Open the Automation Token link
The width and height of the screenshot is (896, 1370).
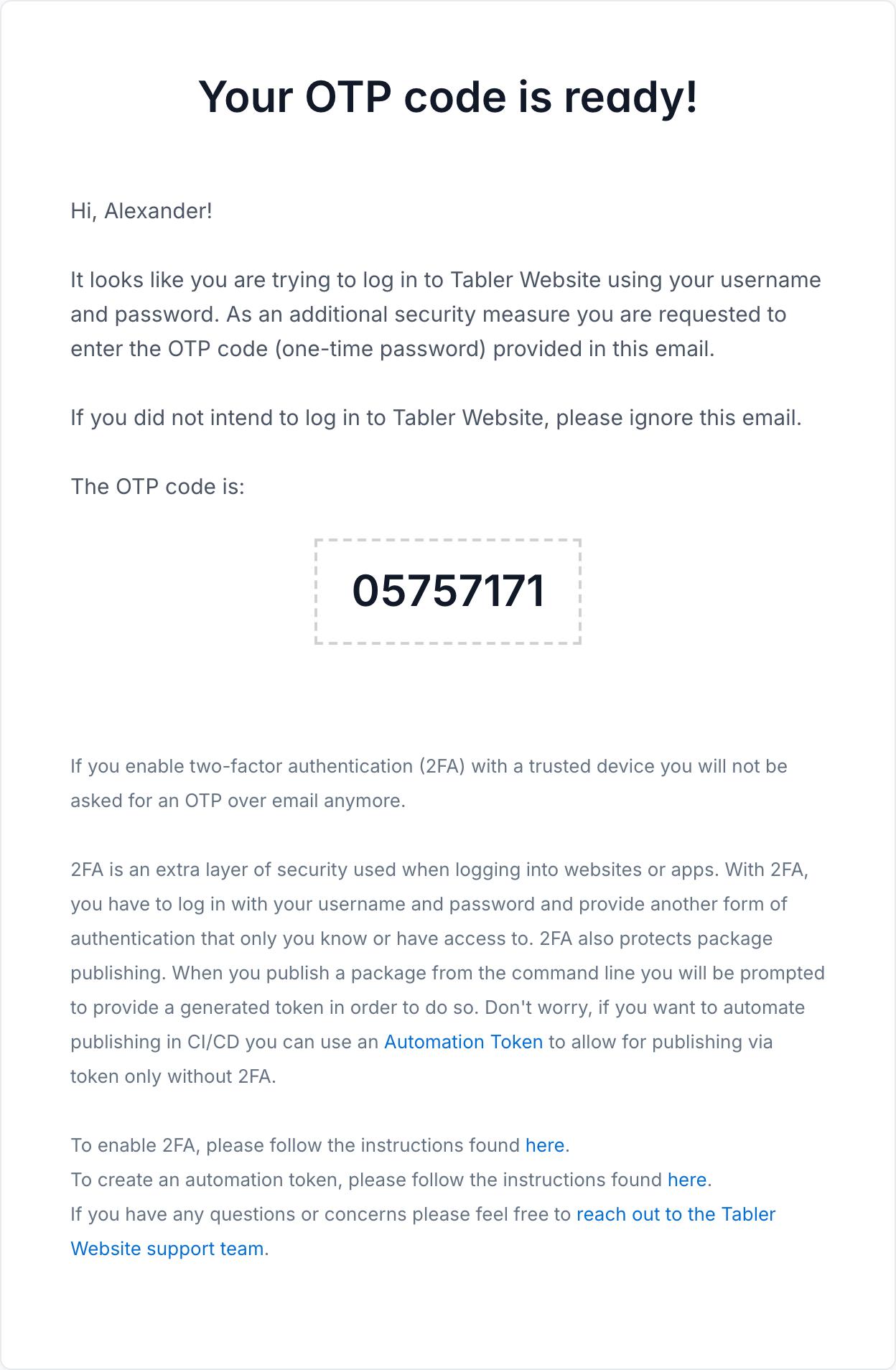463,1042
